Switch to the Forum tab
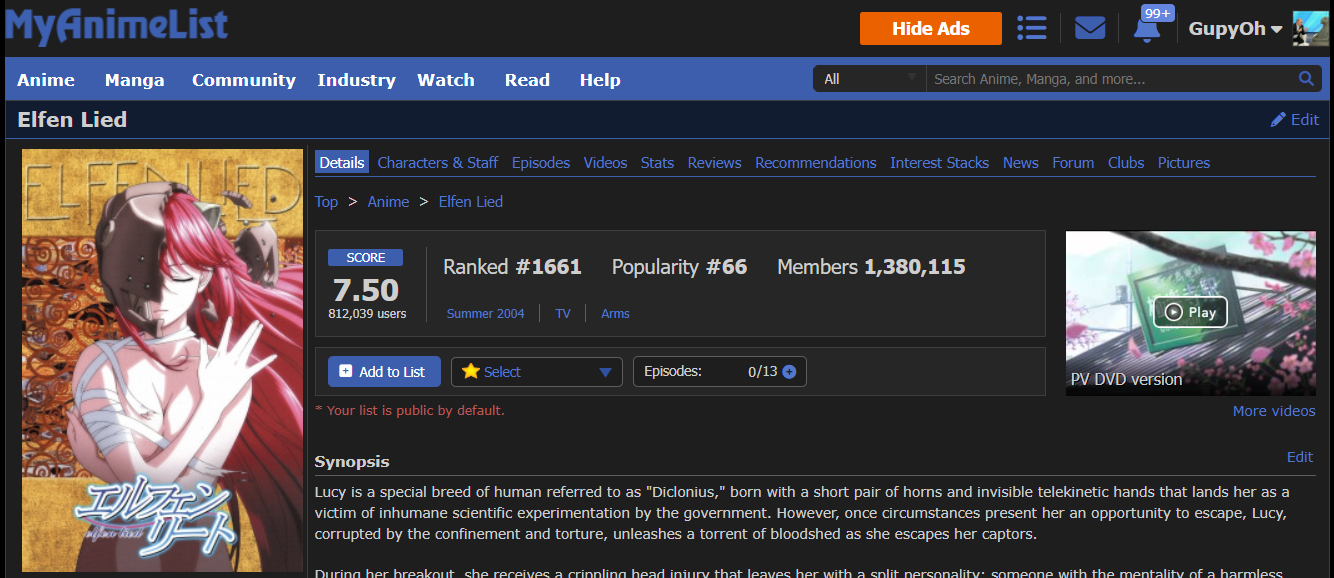This screenshot has width=1334, height=578. [1073, 162]
